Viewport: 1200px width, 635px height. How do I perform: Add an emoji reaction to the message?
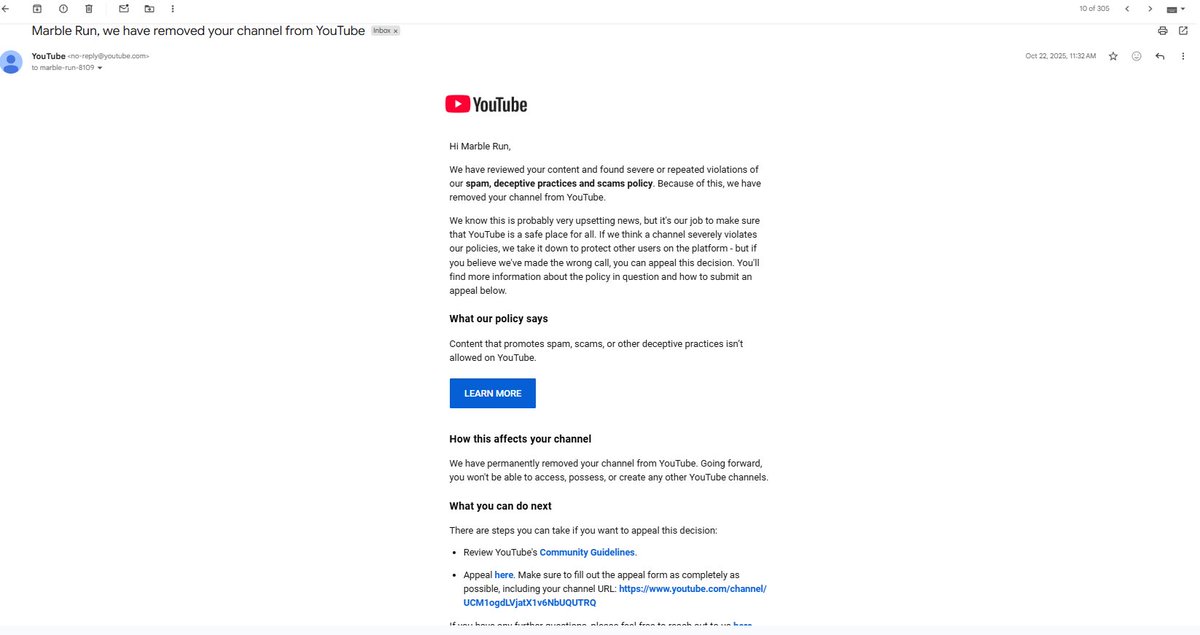pos(1137,56)
